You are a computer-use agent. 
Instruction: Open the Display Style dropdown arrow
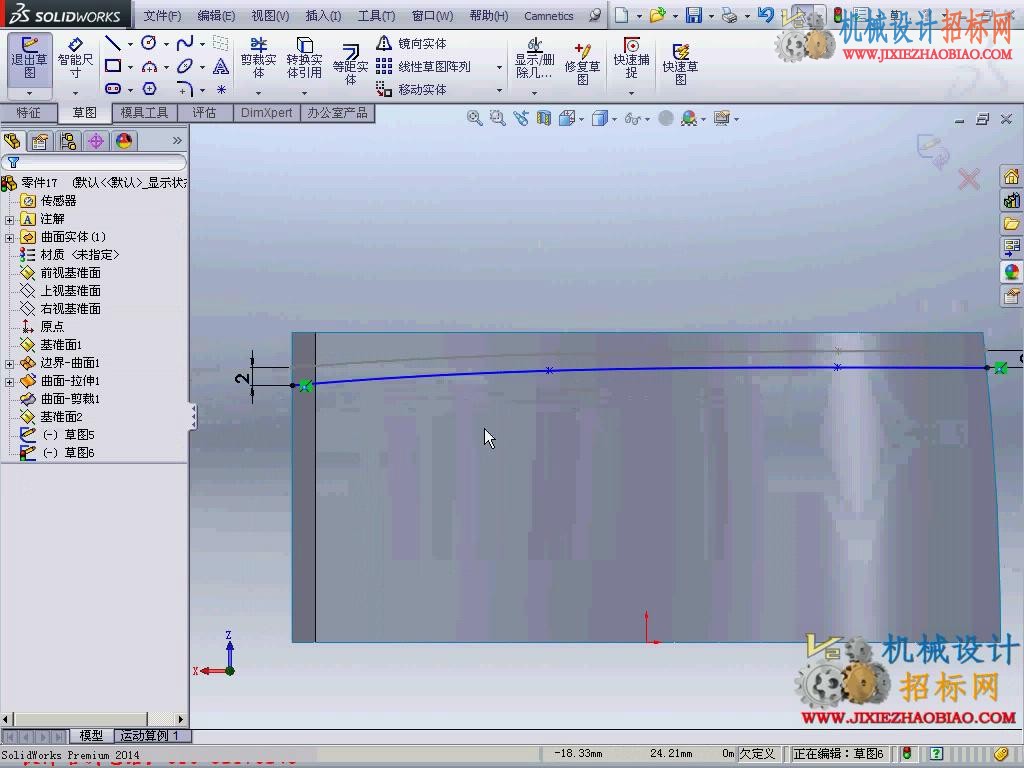coord(614,119)
